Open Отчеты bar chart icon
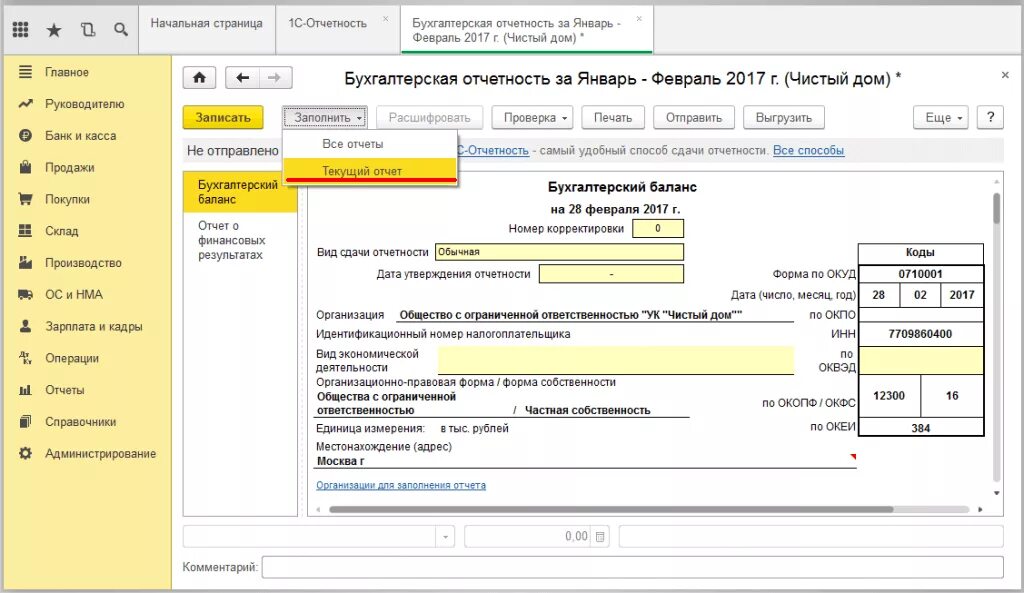1024x593 pixels. pos(25,390)
